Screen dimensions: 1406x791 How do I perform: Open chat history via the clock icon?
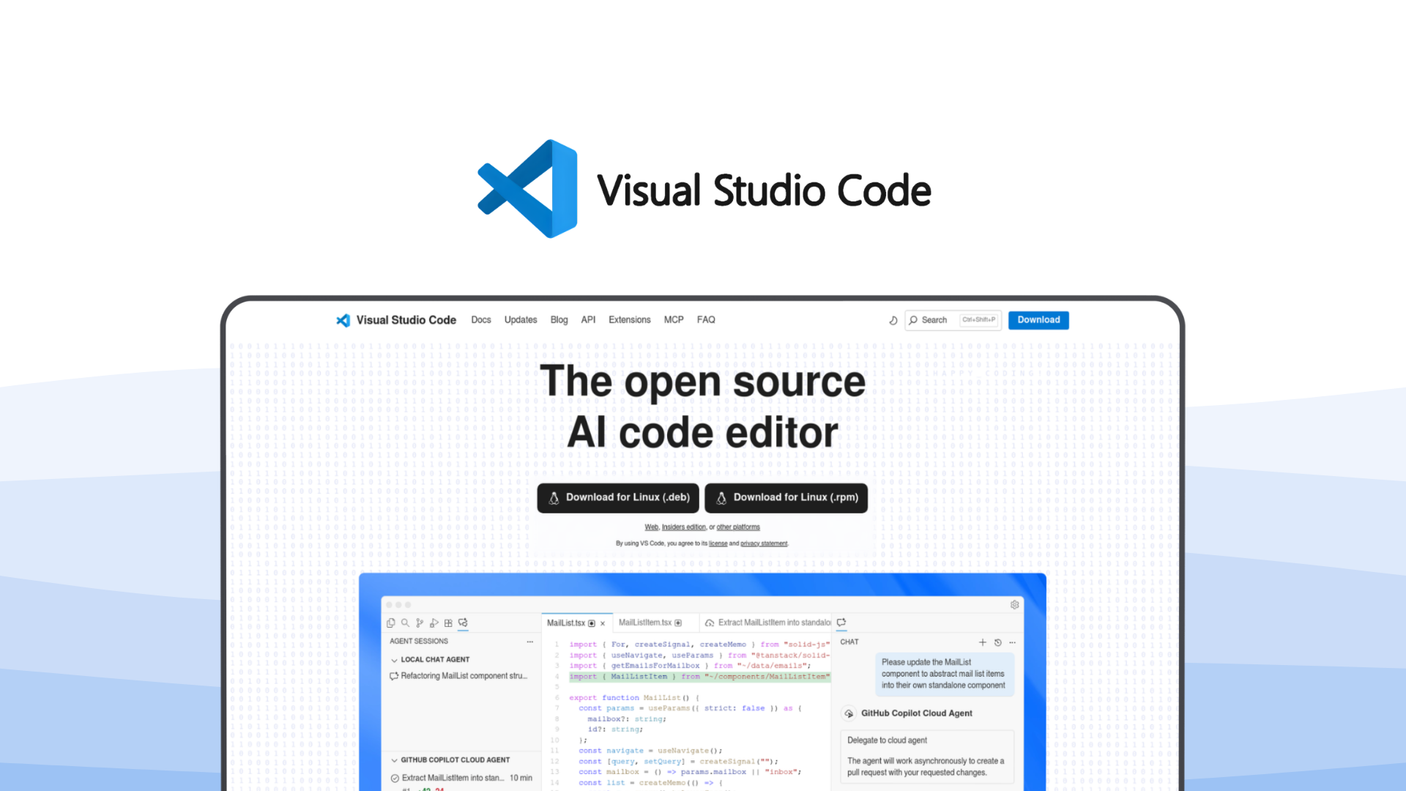tap(997, 642)
